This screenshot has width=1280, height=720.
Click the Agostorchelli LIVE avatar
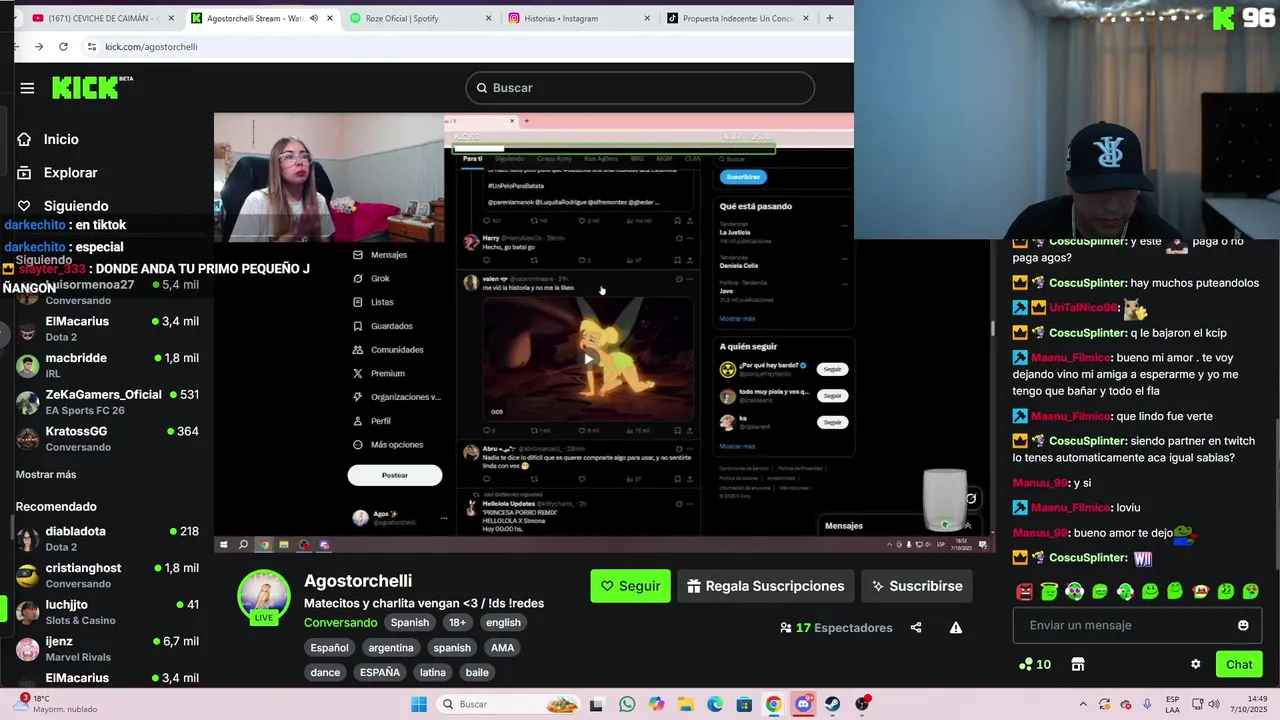tap(264, 598)
